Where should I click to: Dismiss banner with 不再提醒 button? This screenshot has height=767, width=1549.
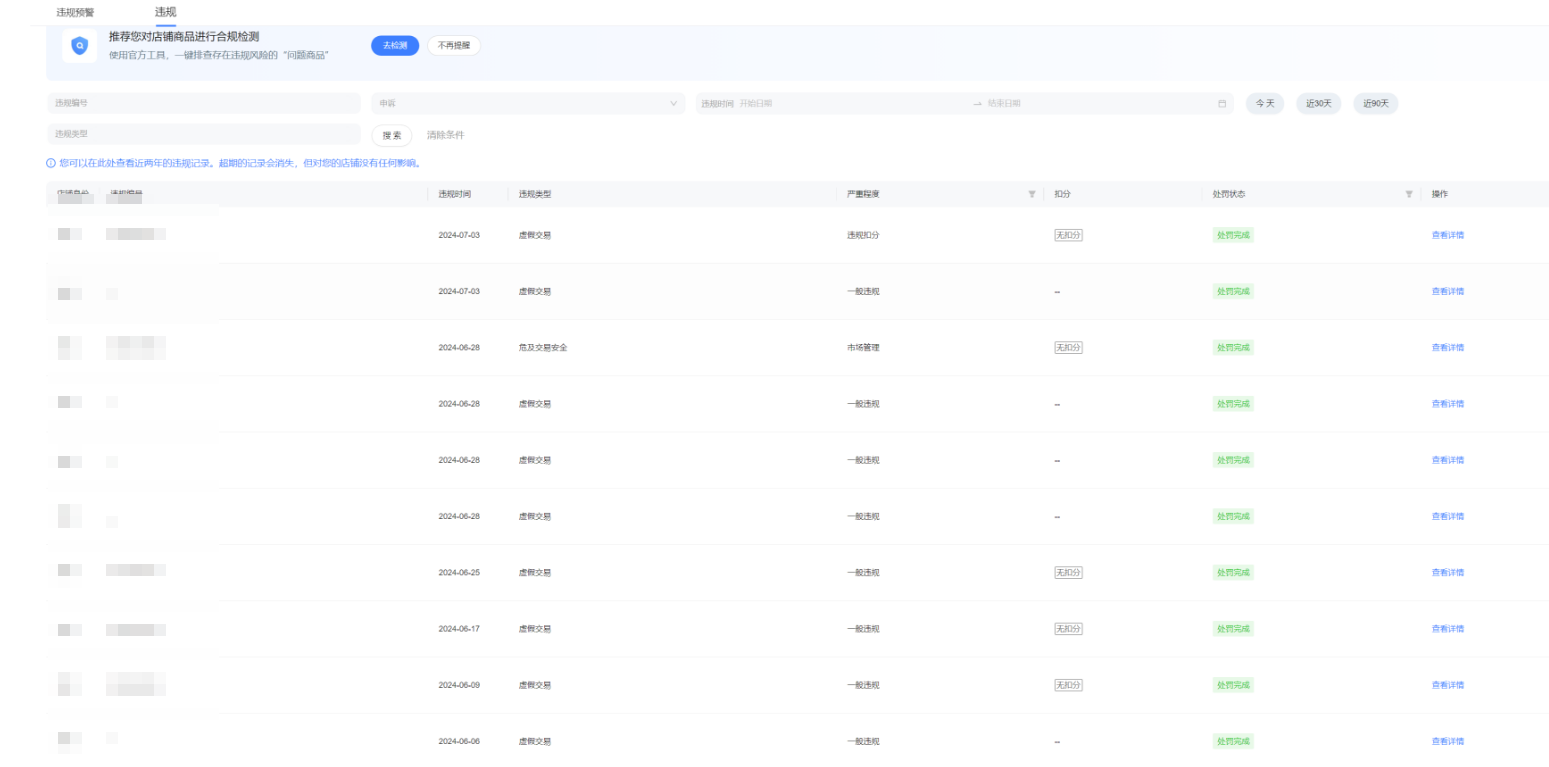[x=453, y=46]
